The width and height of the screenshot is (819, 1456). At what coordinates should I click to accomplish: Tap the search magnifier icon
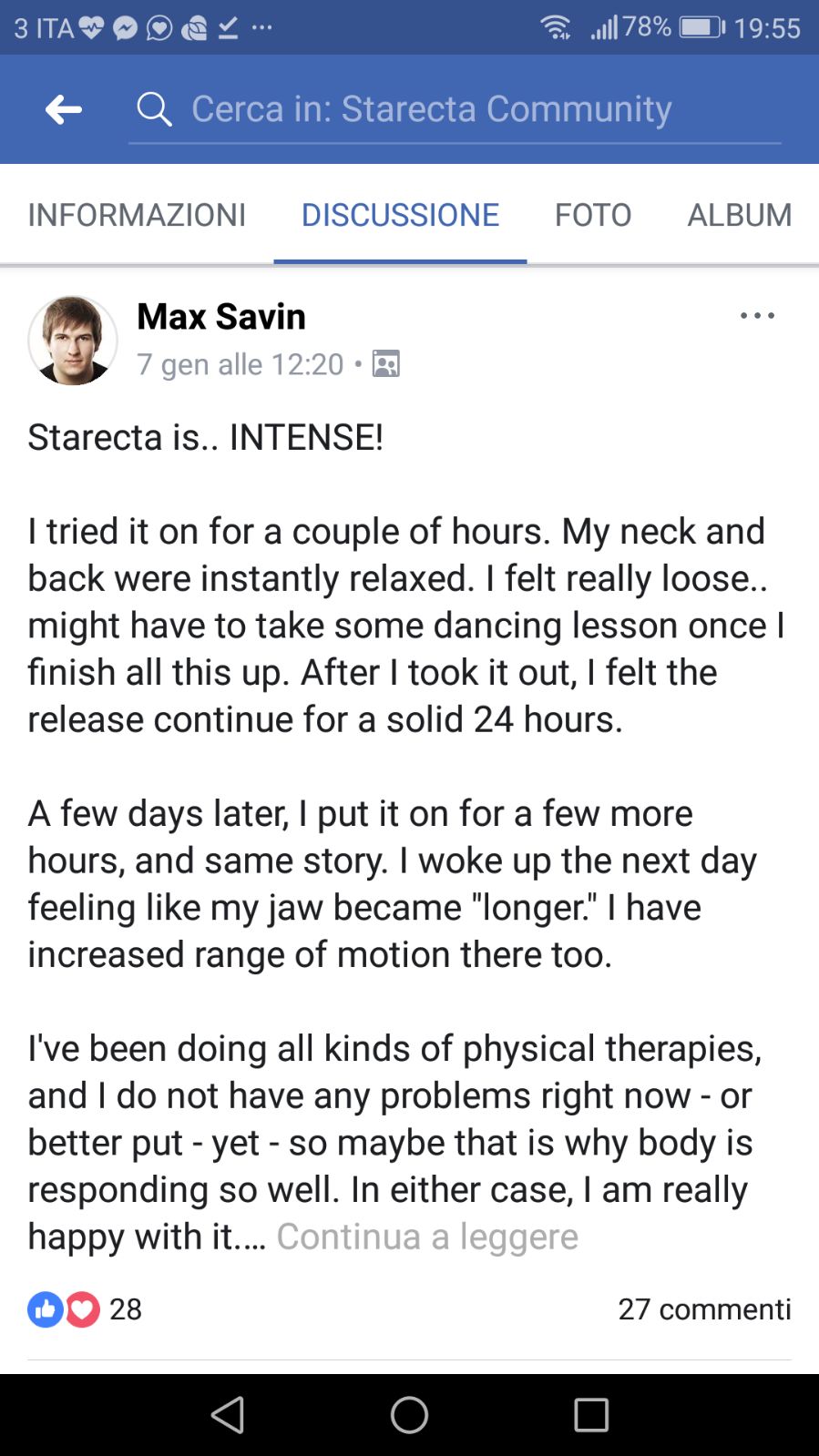(x=154, y=109)
